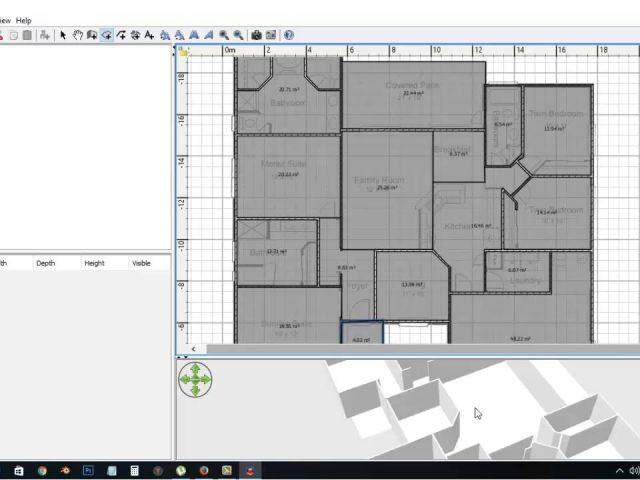Viewport: 640px width, 480px height.
Task: Select the Create polylines tool
Action: [121, 35]
